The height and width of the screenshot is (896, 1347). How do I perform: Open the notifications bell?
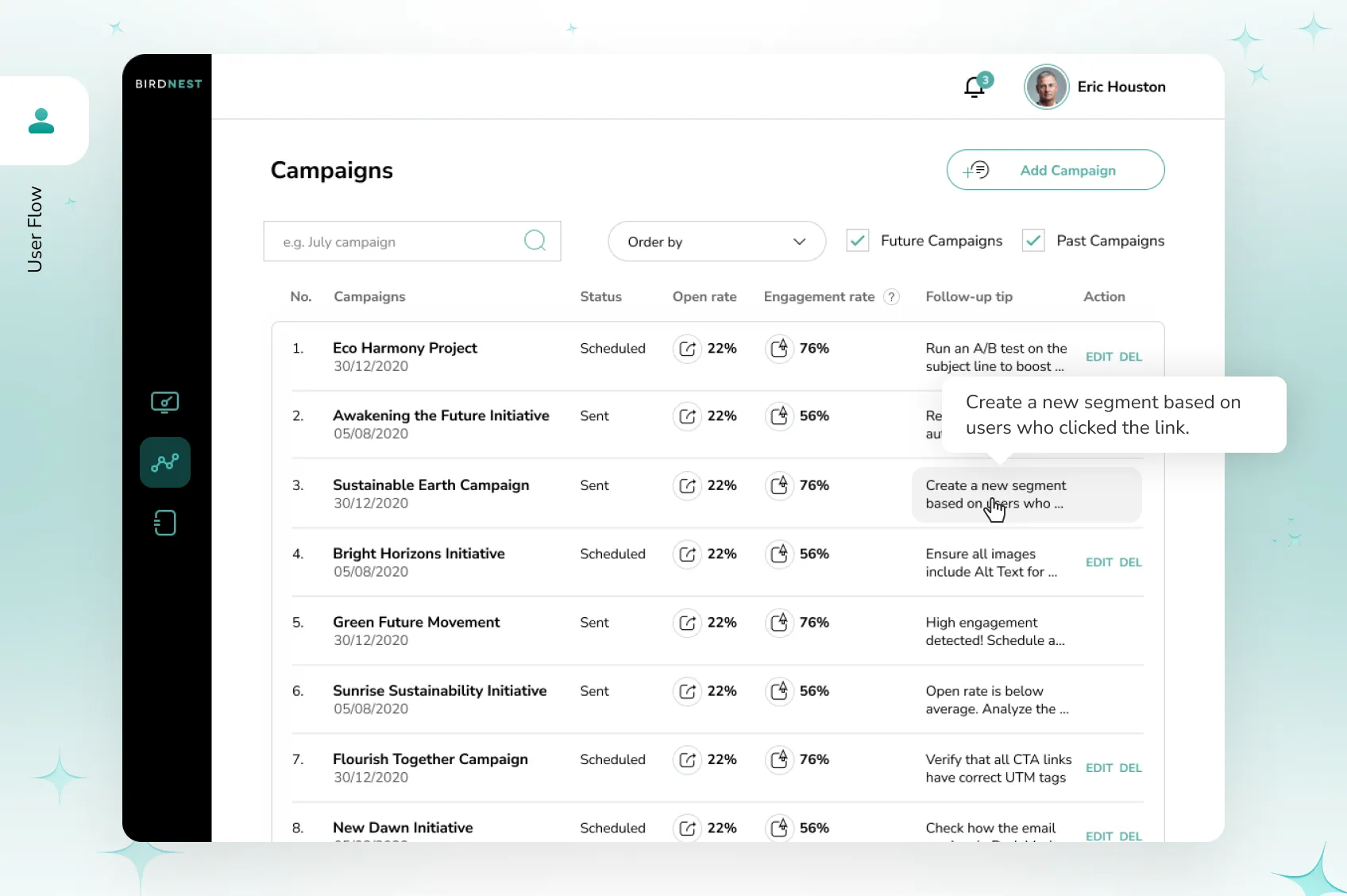click(975, 87)
